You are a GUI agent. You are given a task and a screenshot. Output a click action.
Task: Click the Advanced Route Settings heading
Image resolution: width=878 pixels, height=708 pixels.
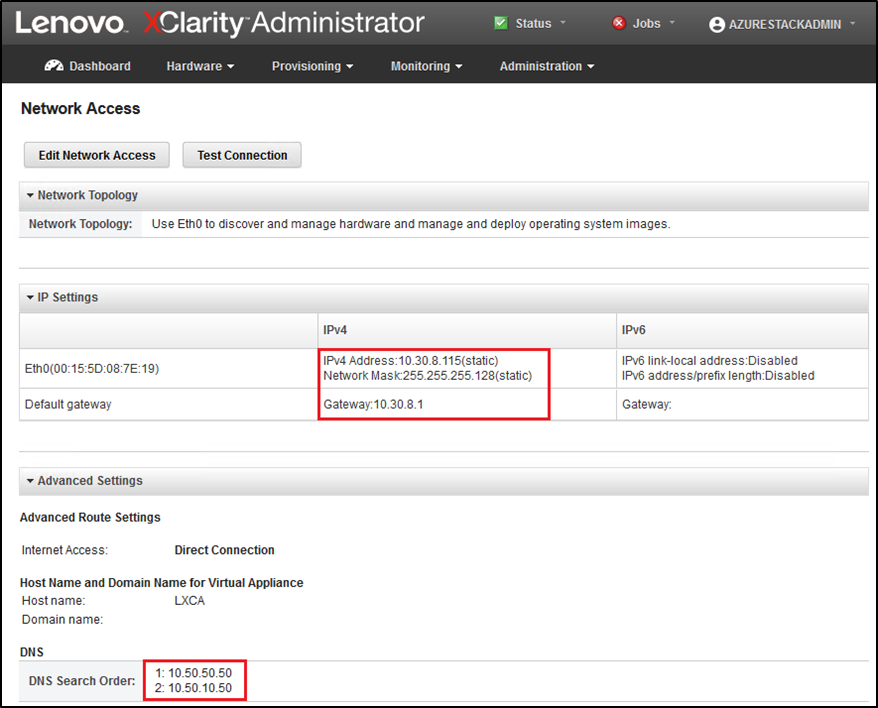pos(90,518)
